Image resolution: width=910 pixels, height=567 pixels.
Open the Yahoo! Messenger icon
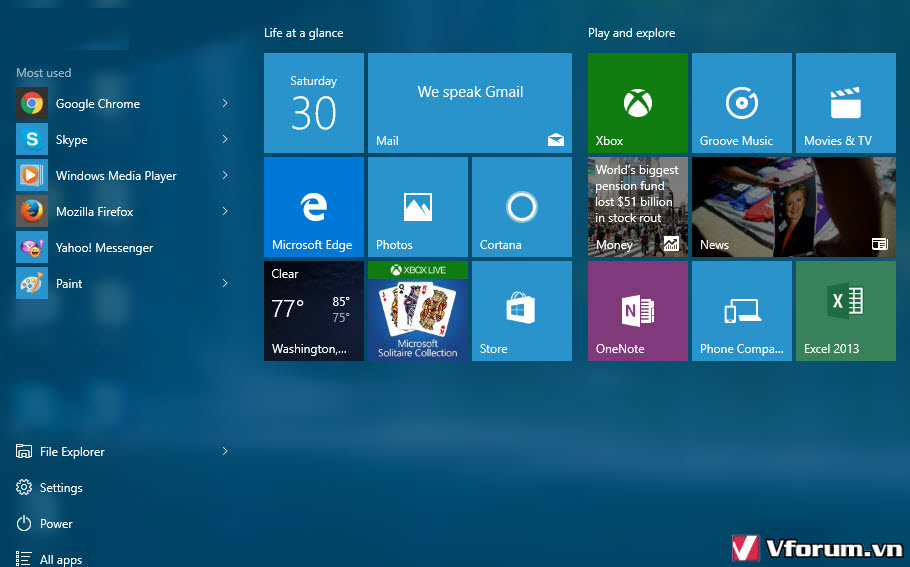tap(32, 247)
